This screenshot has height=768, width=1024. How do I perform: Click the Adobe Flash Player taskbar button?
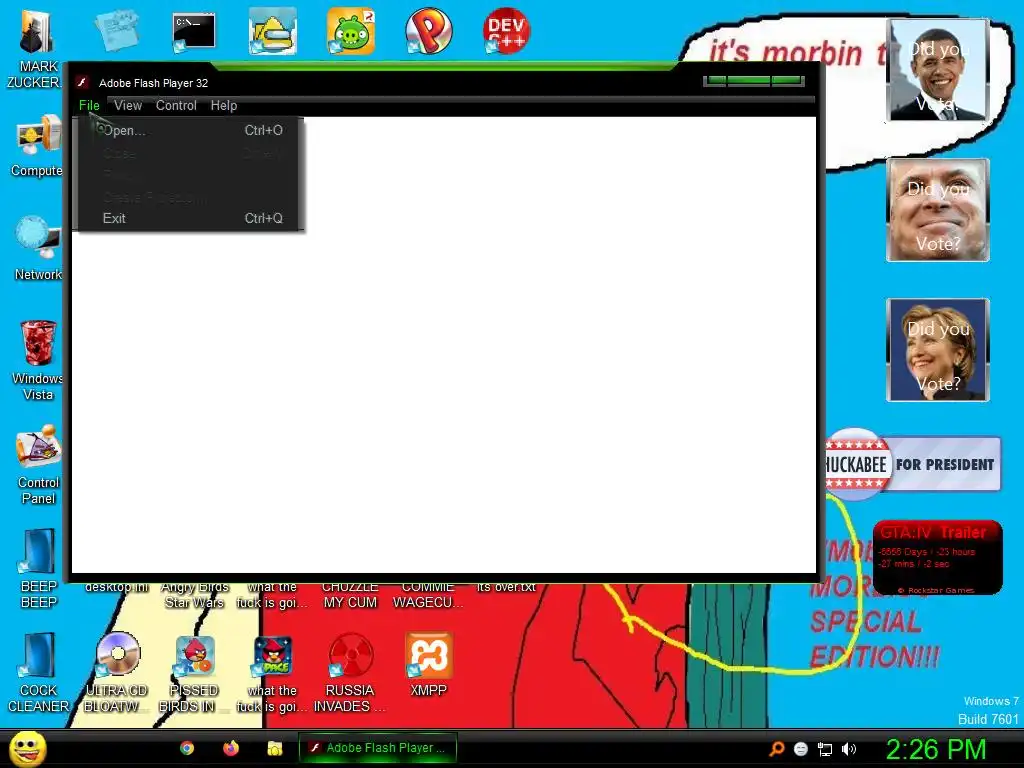click(377, 748)
